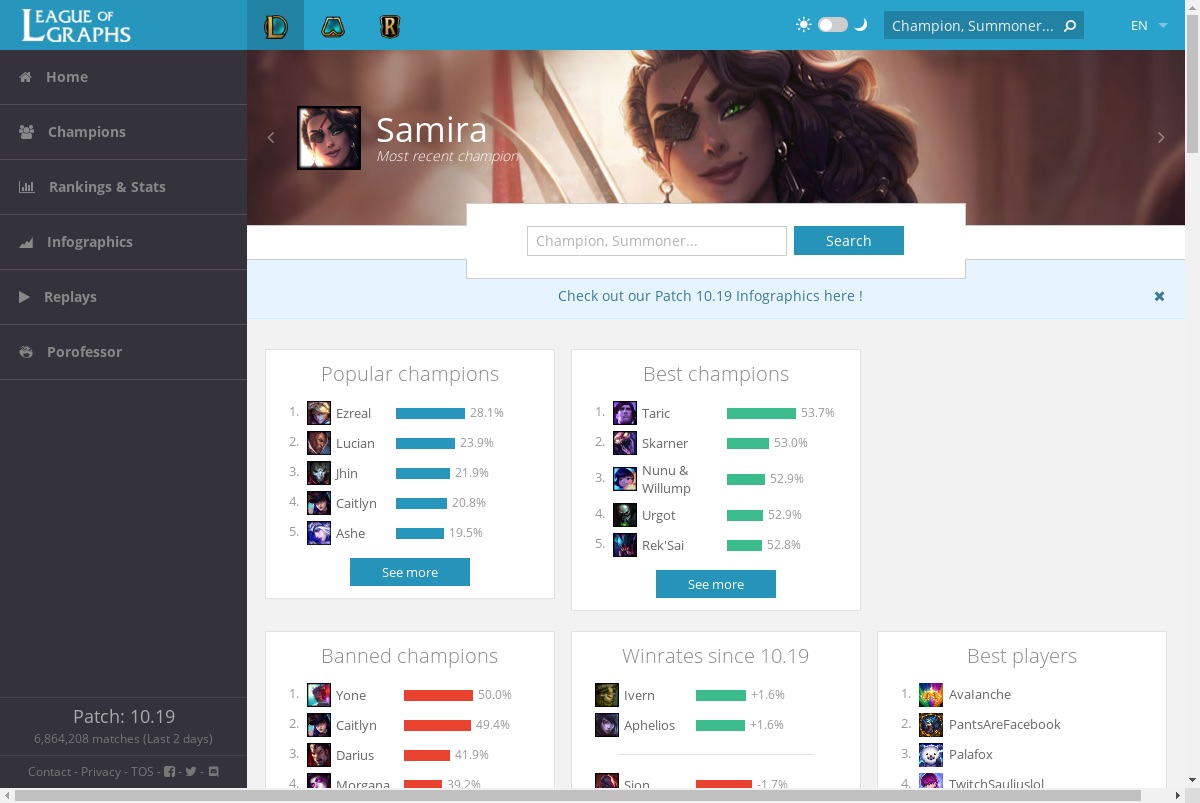
Task: Open the Contact footer link
Action: pyautogui.click(x=49, y=771)
